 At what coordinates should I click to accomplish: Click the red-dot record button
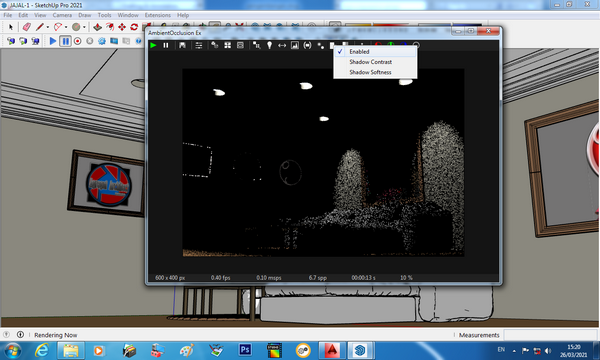(x=77, y=41)
